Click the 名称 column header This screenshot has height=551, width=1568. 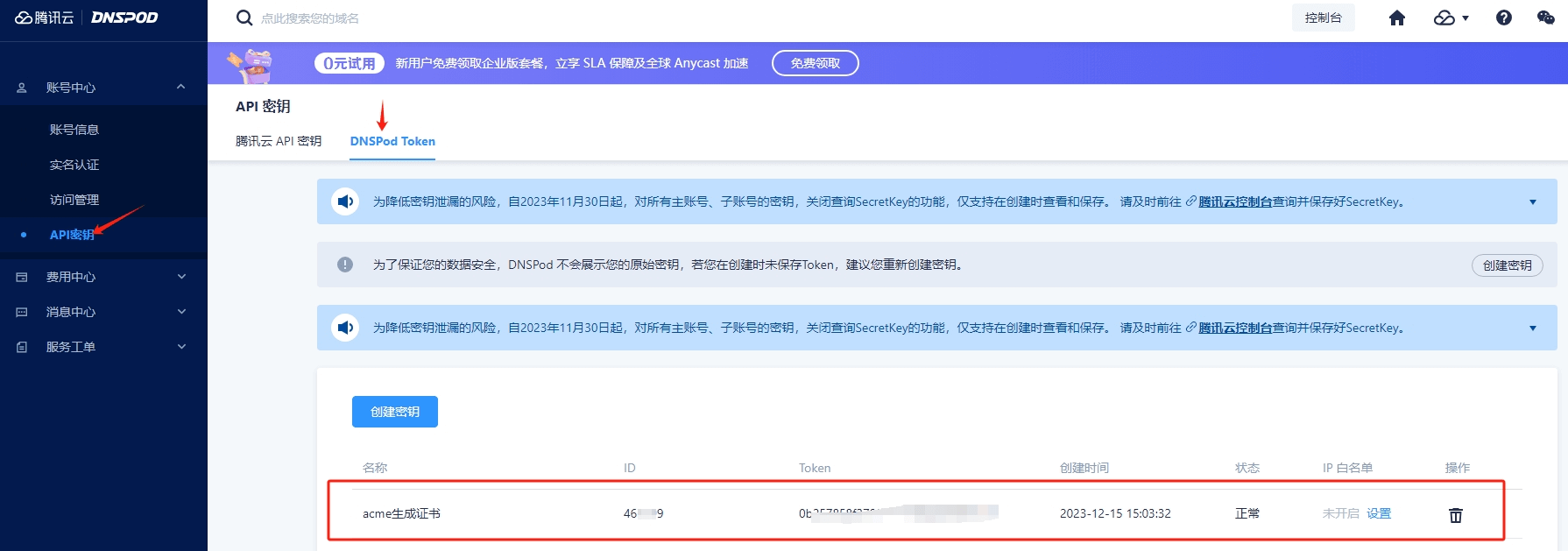[x=375, y=468]
